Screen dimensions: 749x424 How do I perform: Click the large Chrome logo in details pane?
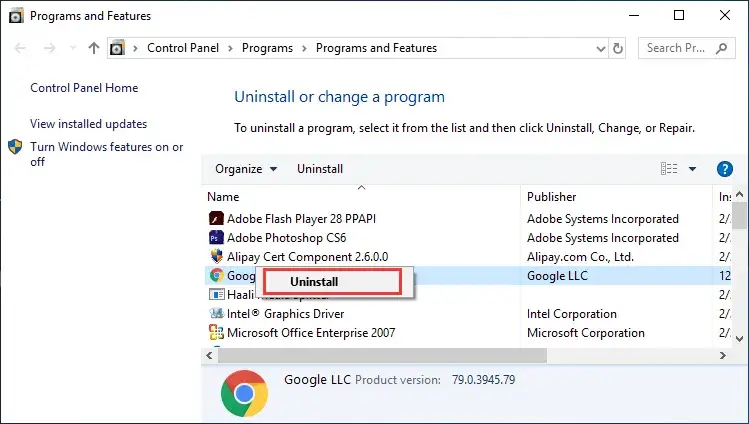tap(244, 393)
